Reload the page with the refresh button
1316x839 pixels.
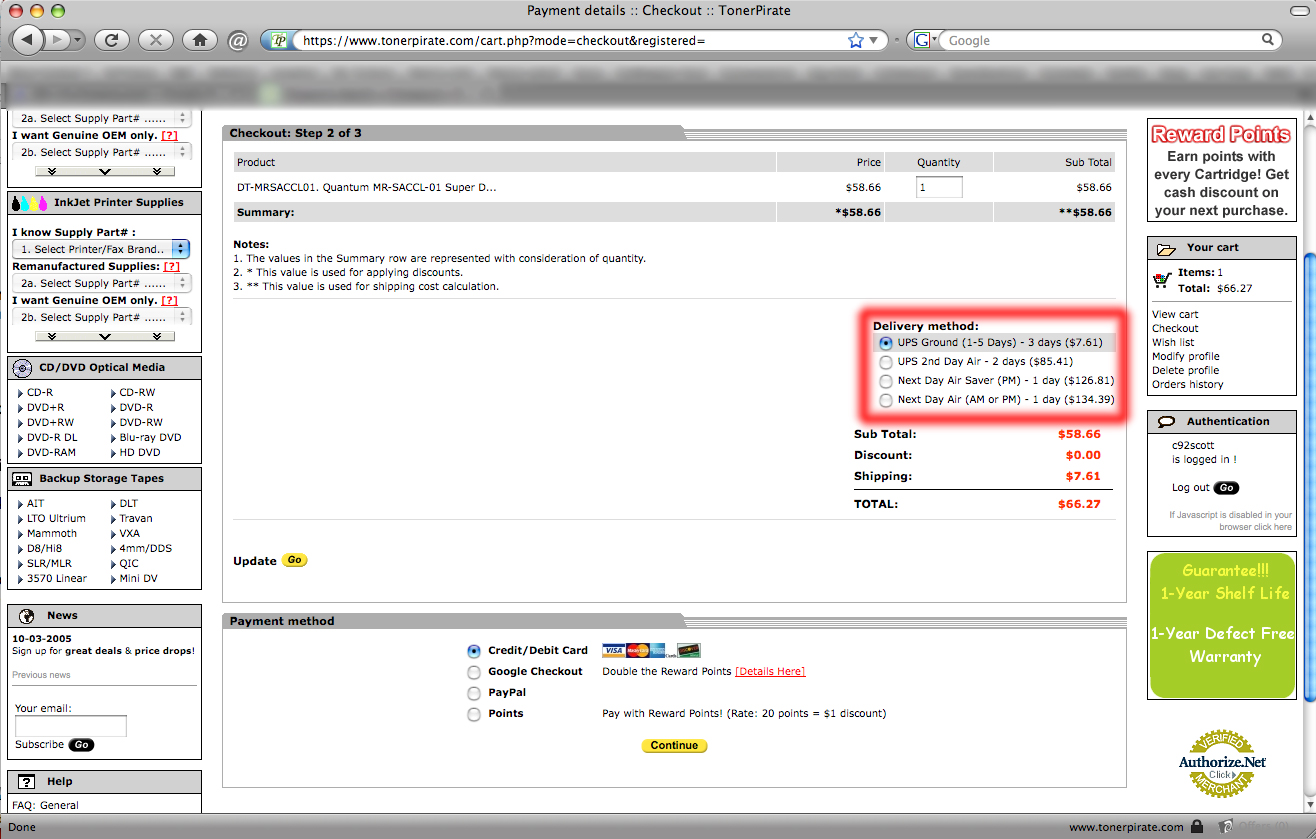pos(112,40)
